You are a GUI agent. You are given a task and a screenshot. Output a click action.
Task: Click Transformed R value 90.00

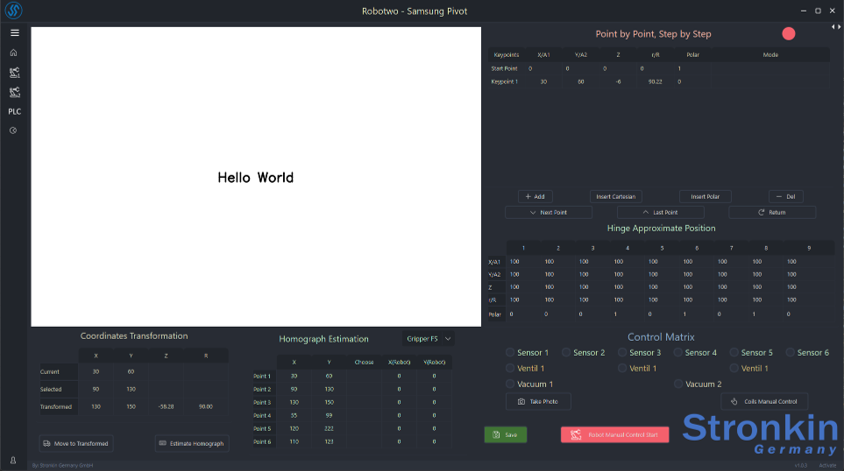coord(206,407)
